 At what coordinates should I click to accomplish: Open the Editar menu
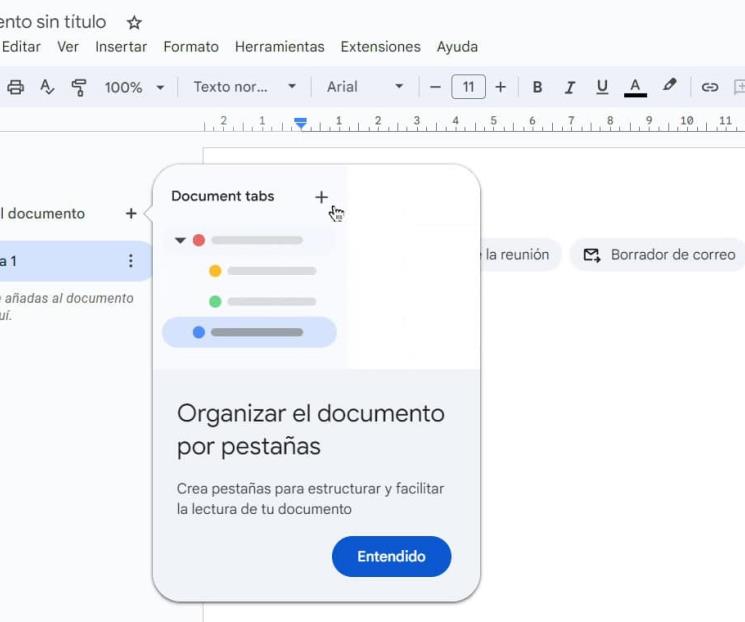21,47
